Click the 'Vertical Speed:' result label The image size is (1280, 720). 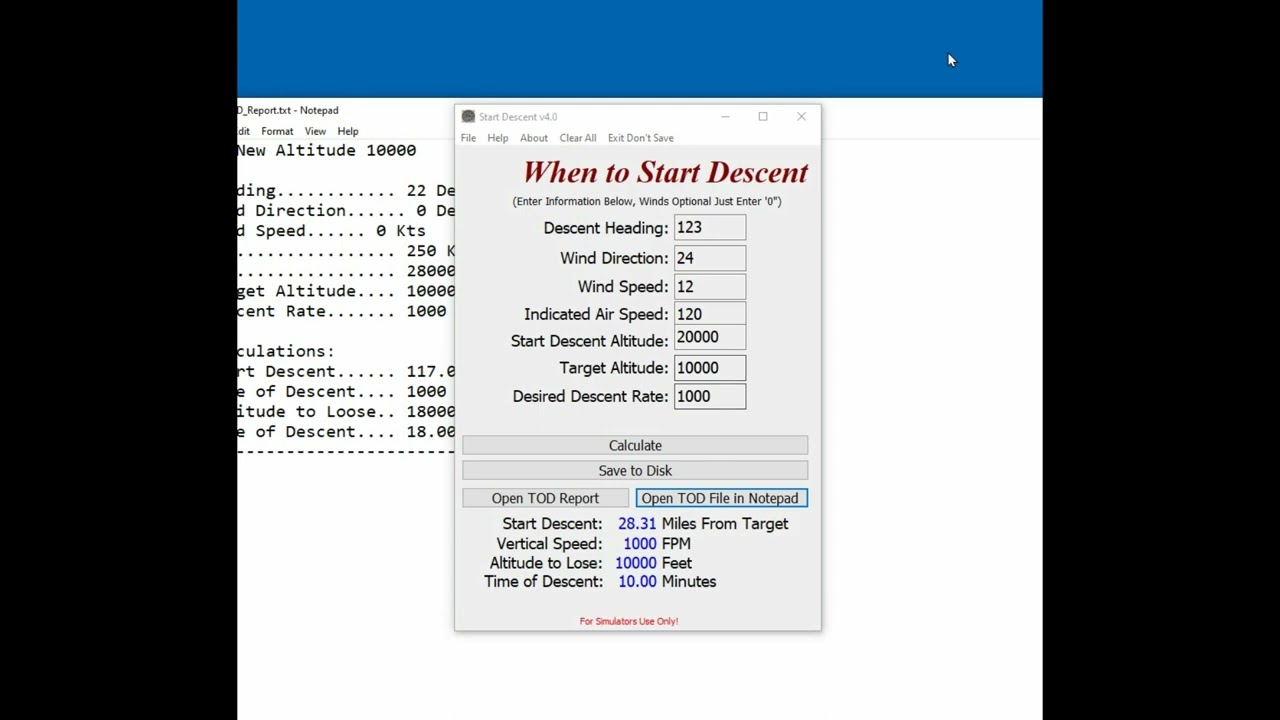pos(549,544)
